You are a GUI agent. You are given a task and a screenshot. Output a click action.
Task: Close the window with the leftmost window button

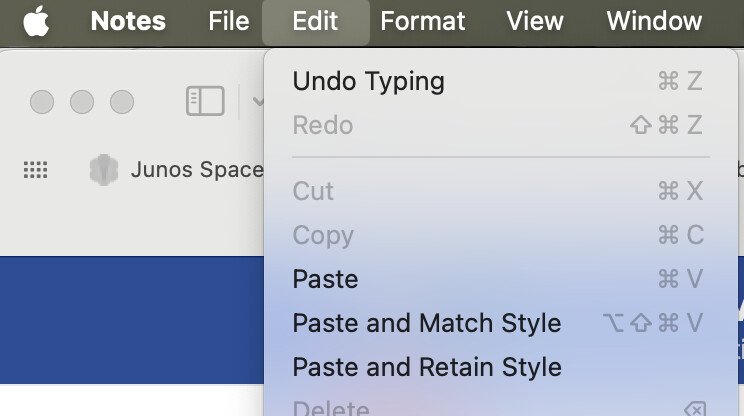point(42,102)
